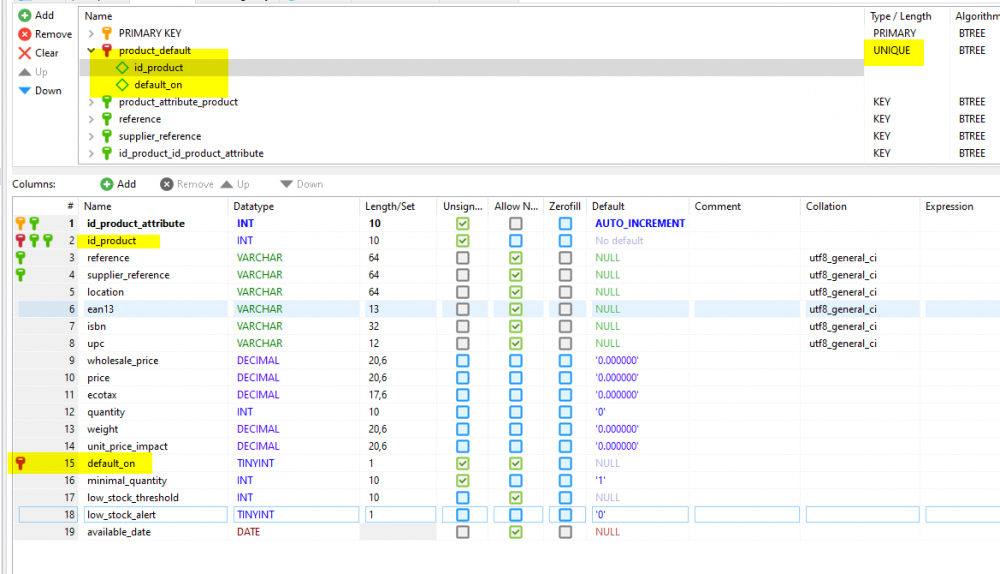
Task: Click the Clear indexes X icon
Action: 25,53
